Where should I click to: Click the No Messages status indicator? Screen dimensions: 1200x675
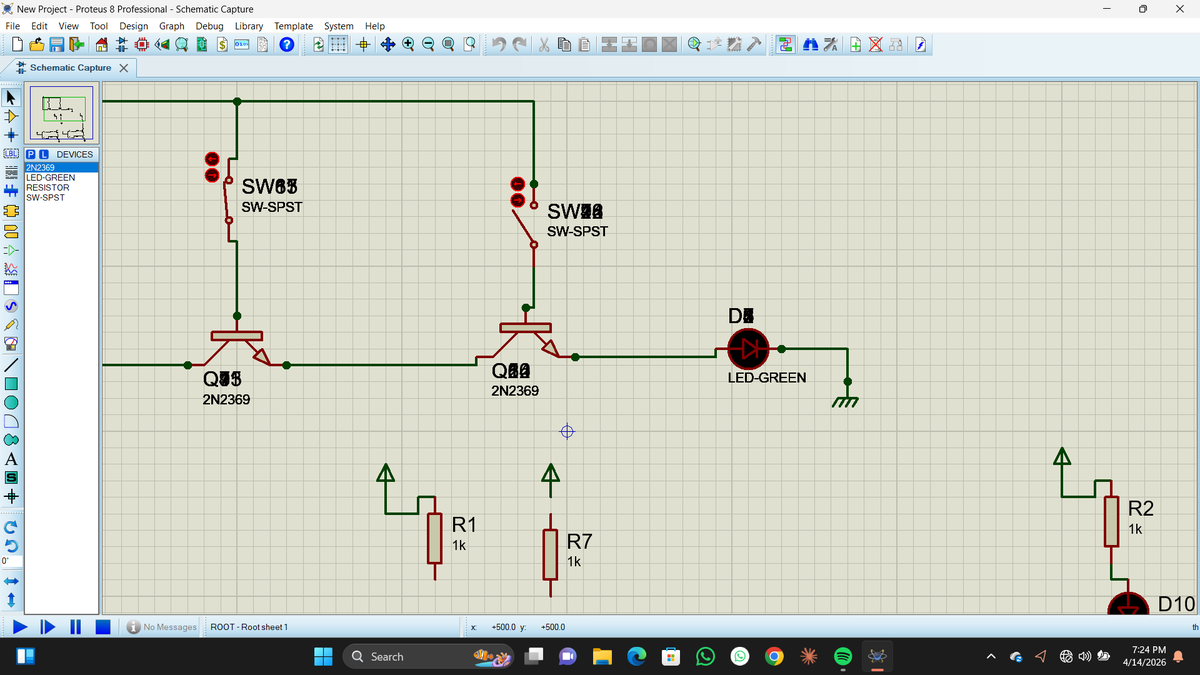pyautogui.click(x=161, y=627)
